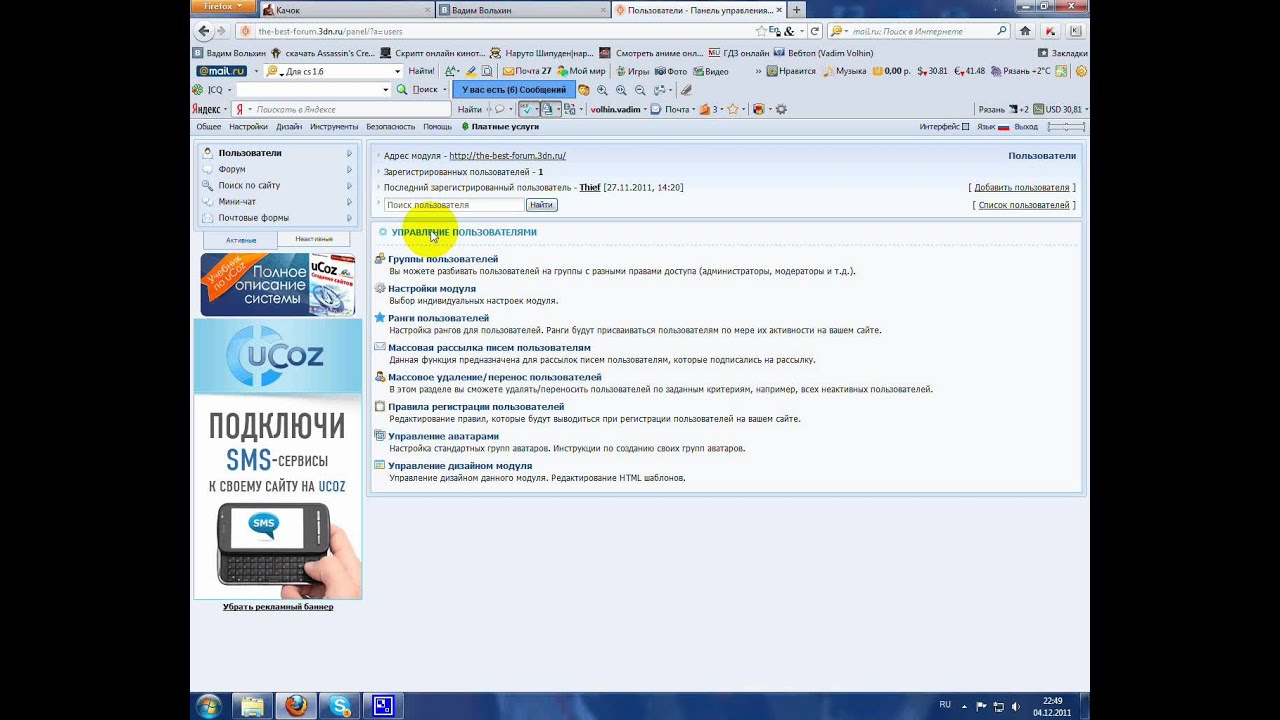Viewport: 1280px width, 720px height.
Task: Open Видео on the mail.ru toolbar
Action: pyautogui.click(x=711, y=71)
